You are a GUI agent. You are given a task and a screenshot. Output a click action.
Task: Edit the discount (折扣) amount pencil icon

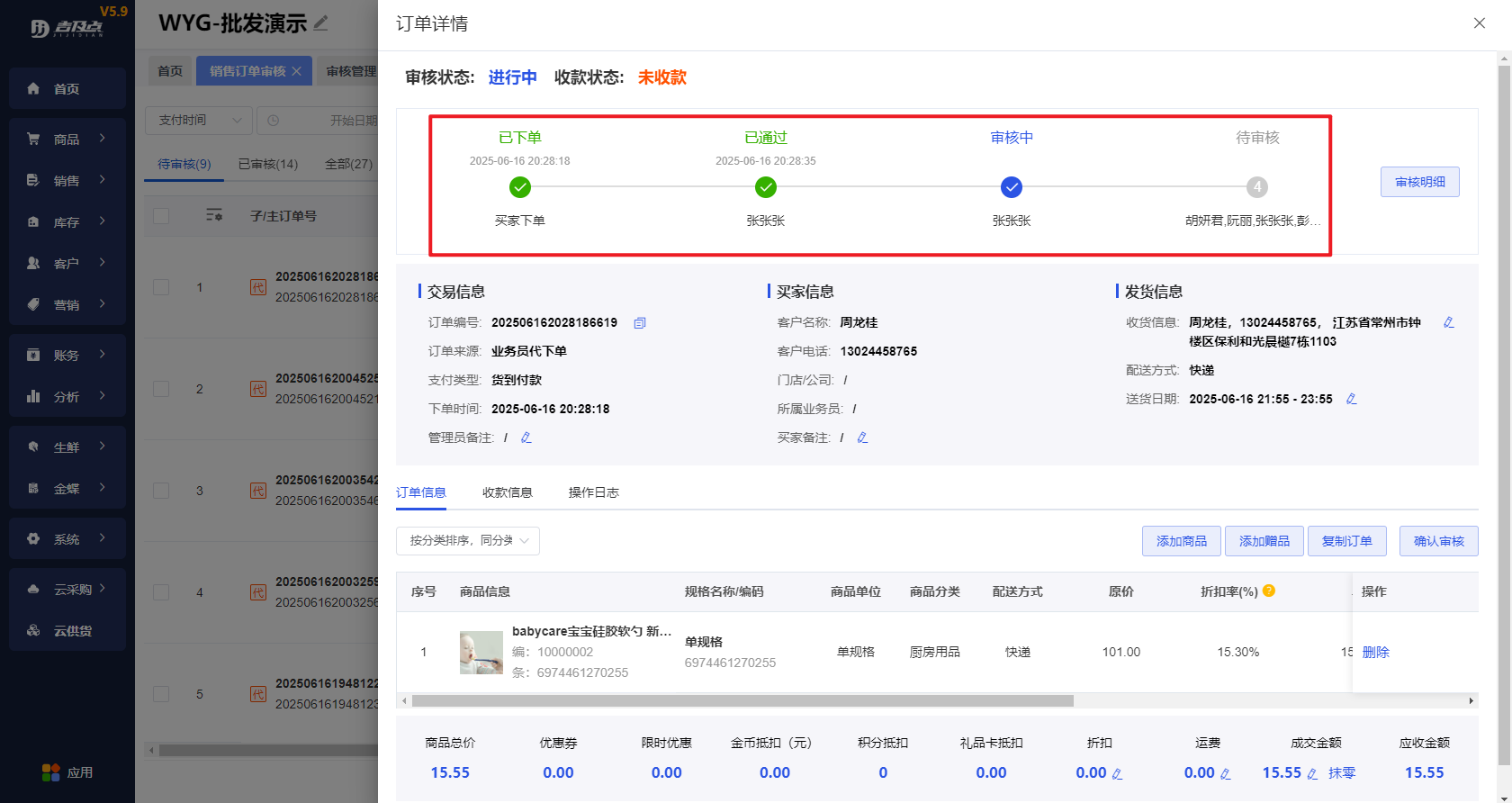tap(1117, 773)
